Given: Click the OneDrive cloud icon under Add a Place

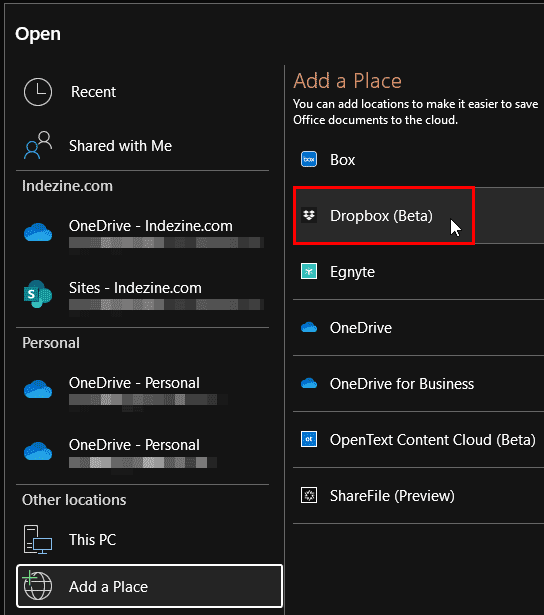Looking at the screenshot, I should [x=309, y=327].
